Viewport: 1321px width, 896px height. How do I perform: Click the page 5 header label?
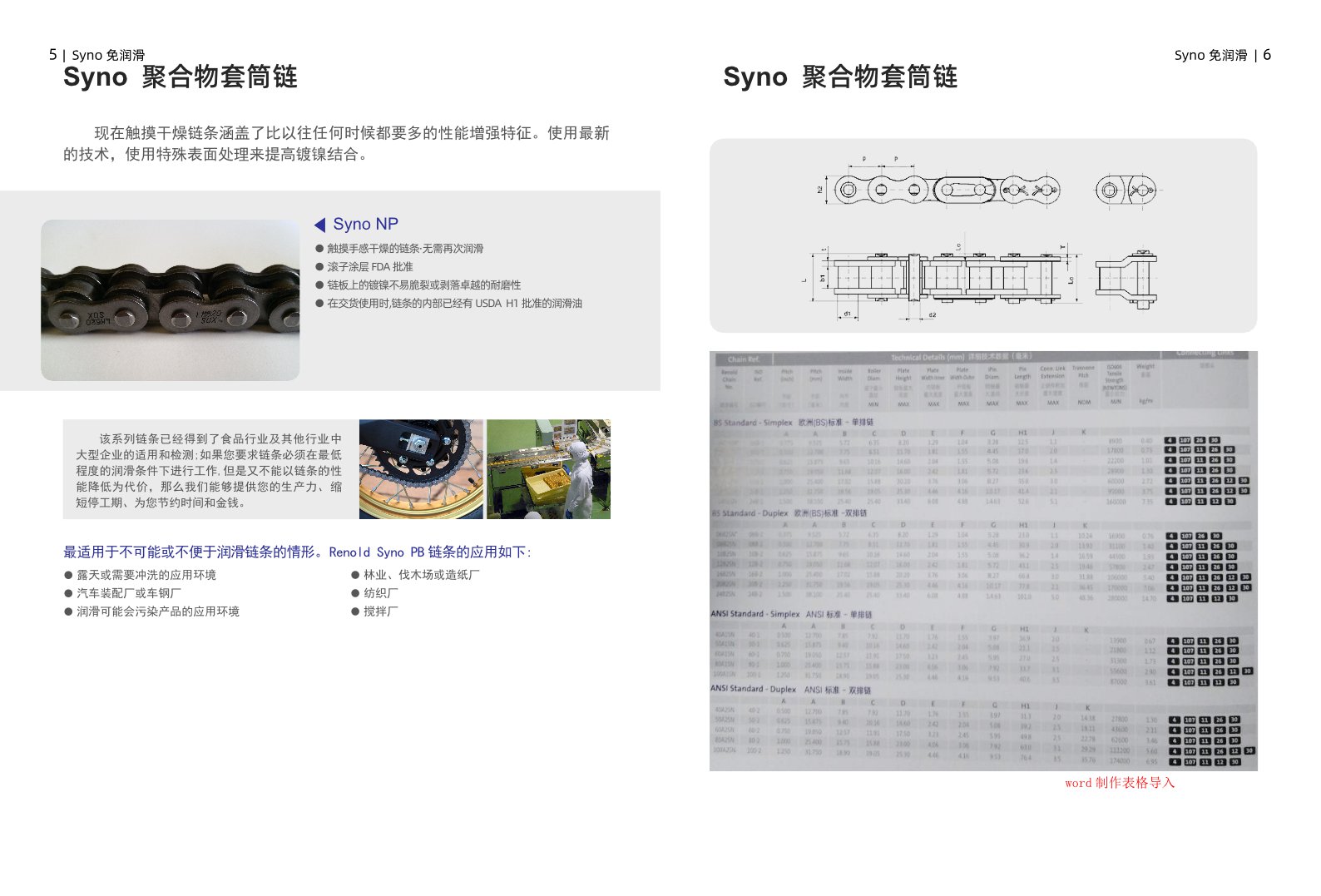(96, 55)
